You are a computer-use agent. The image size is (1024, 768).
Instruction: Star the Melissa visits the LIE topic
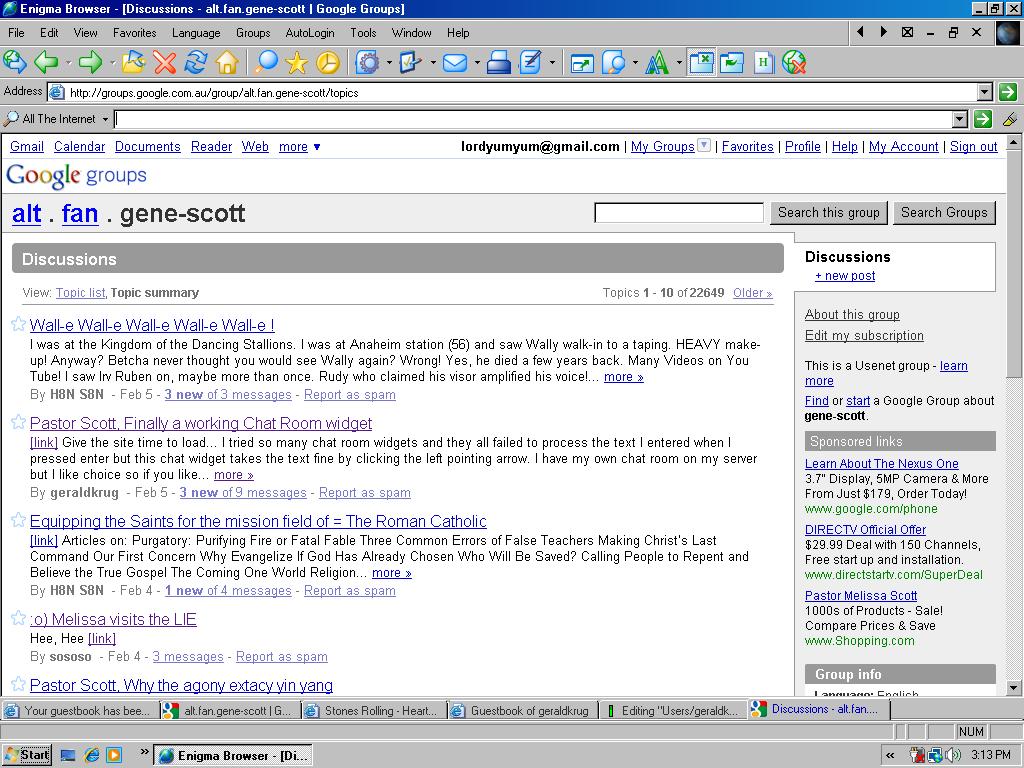click(18, 618)
